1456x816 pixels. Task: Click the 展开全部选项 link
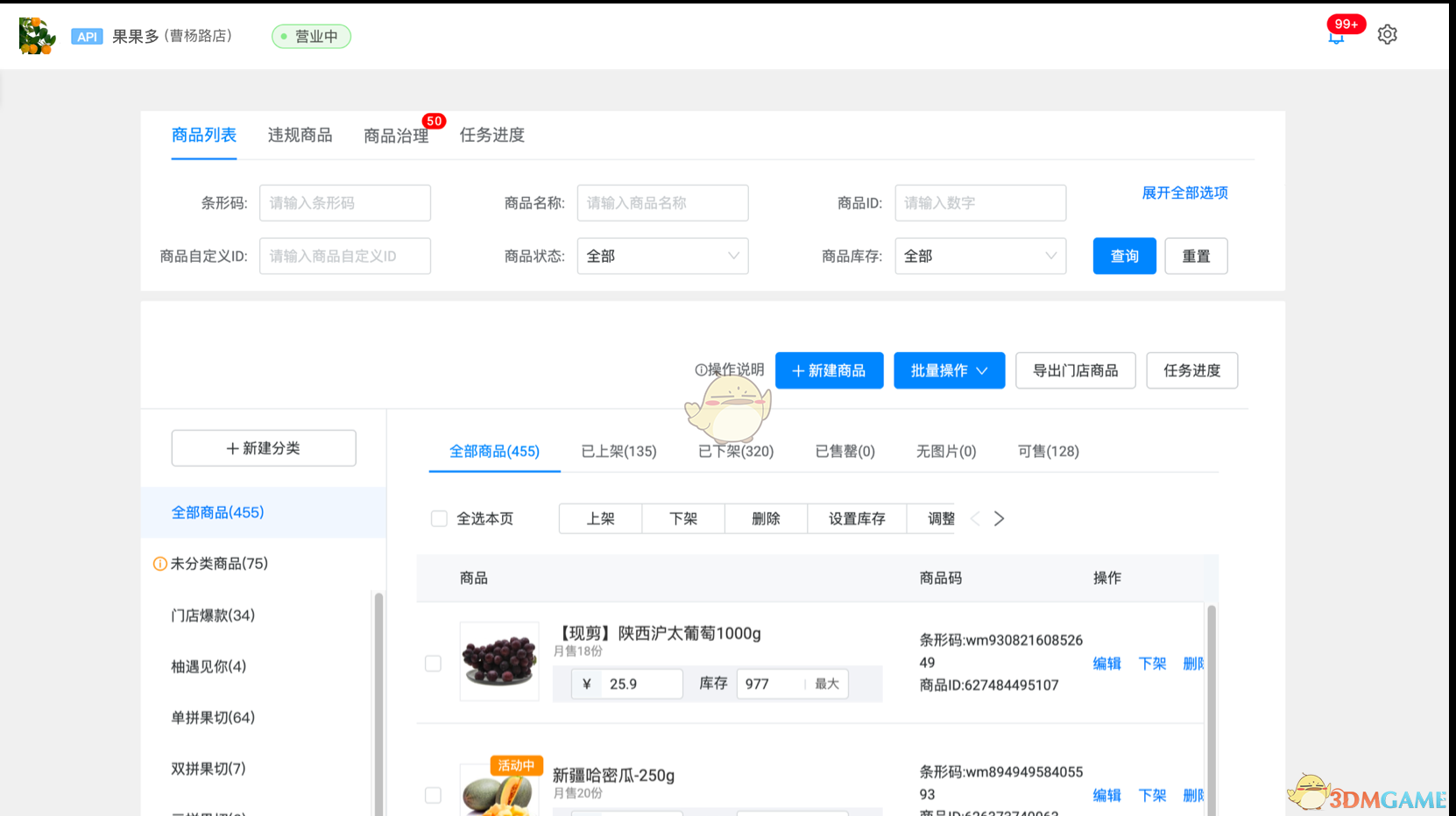pyautogui.click(x=1185, y=193)
